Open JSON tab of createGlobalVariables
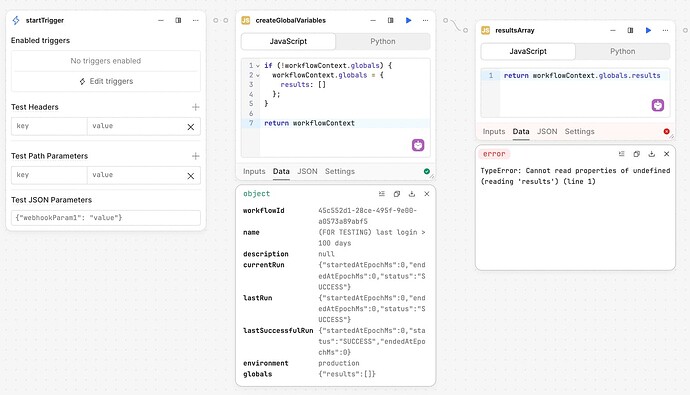This screenshot has height=395, width=690. tap(307, 172)
